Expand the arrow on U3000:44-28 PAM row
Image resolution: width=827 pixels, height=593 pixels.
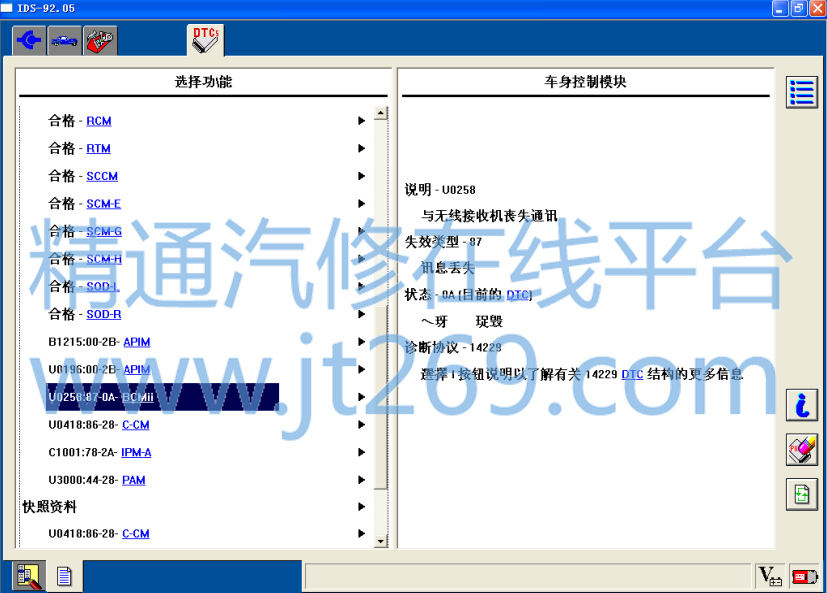coord(361,480)
